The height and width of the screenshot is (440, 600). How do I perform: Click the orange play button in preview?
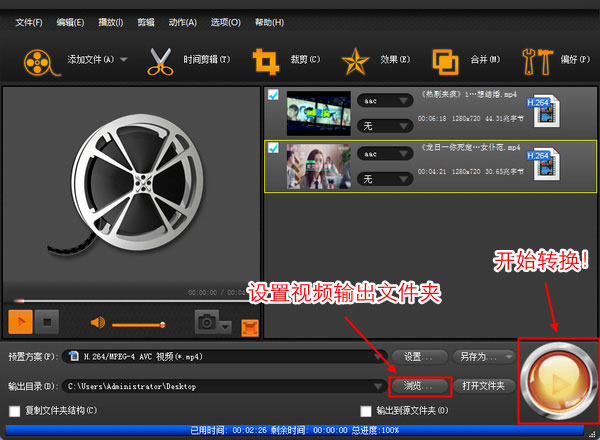point(21,322)
